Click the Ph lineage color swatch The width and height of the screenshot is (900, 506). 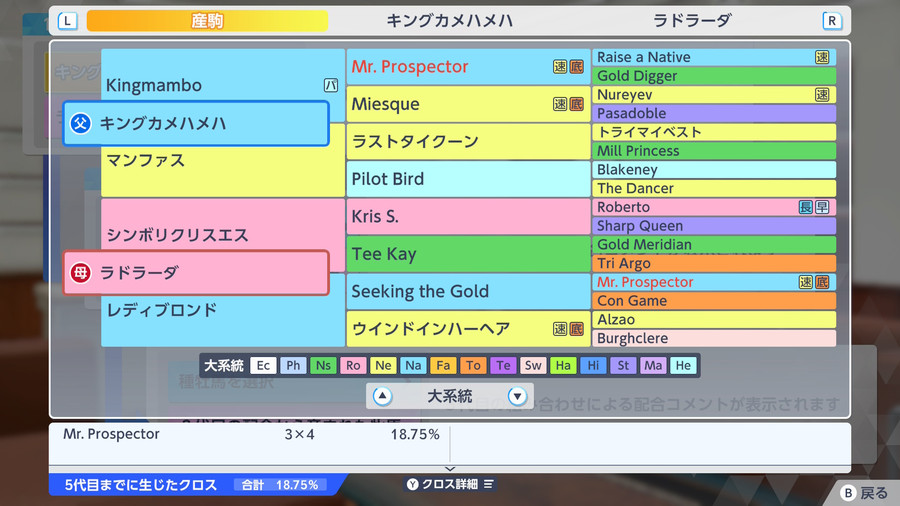click(x=293, y=365)
